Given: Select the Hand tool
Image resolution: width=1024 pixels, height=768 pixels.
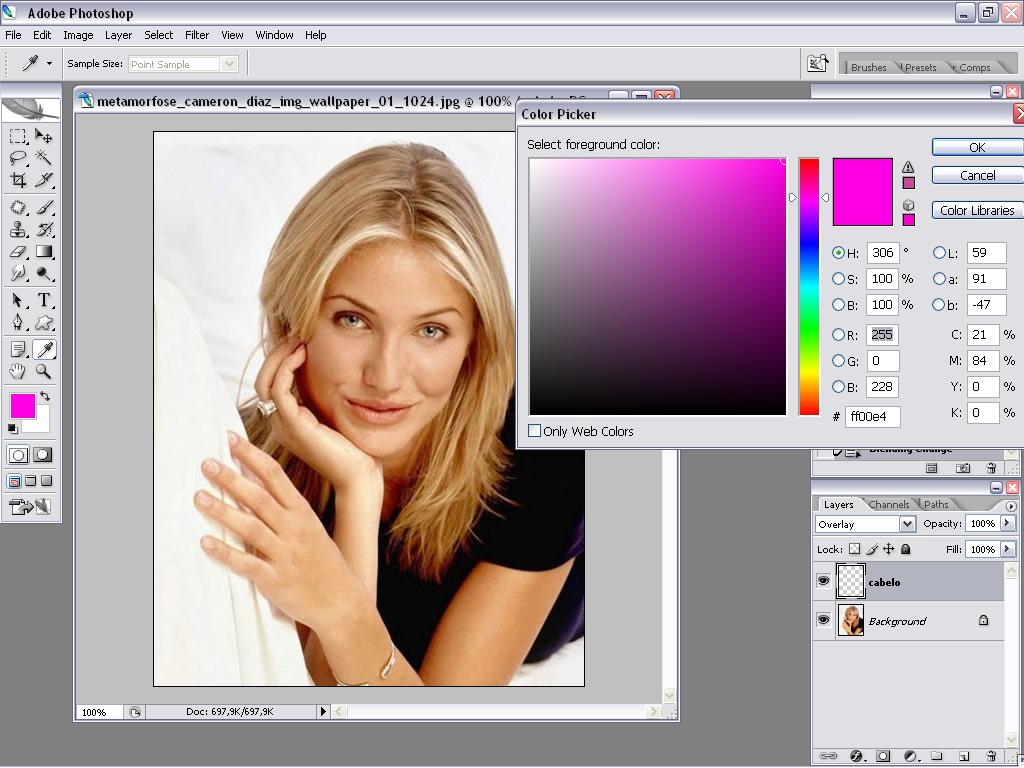Looking at the screenshot, I should click(18, 372).
